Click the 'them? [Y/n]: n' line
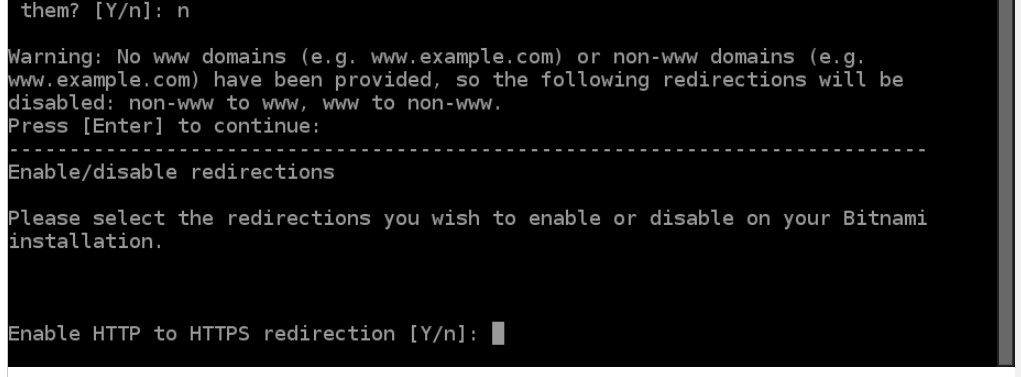 pos(105,11)
